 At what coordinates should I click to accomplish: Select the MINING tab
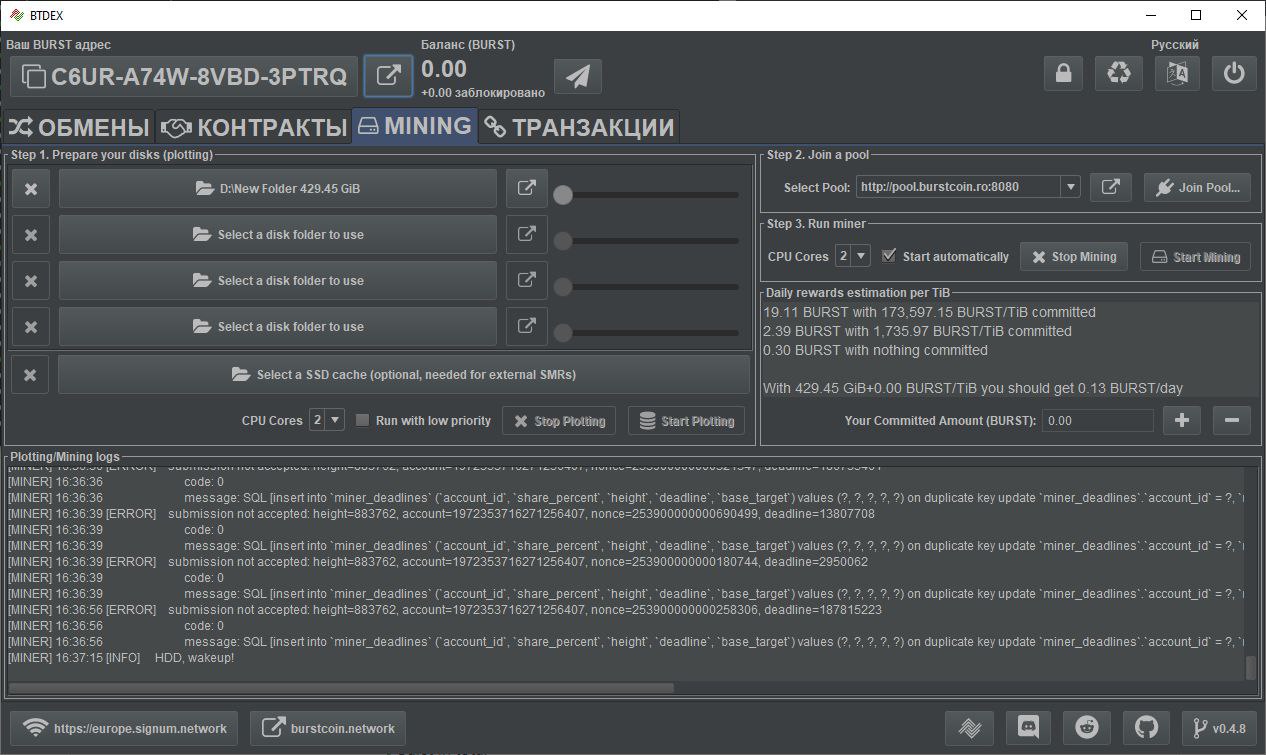coord(415,127)
